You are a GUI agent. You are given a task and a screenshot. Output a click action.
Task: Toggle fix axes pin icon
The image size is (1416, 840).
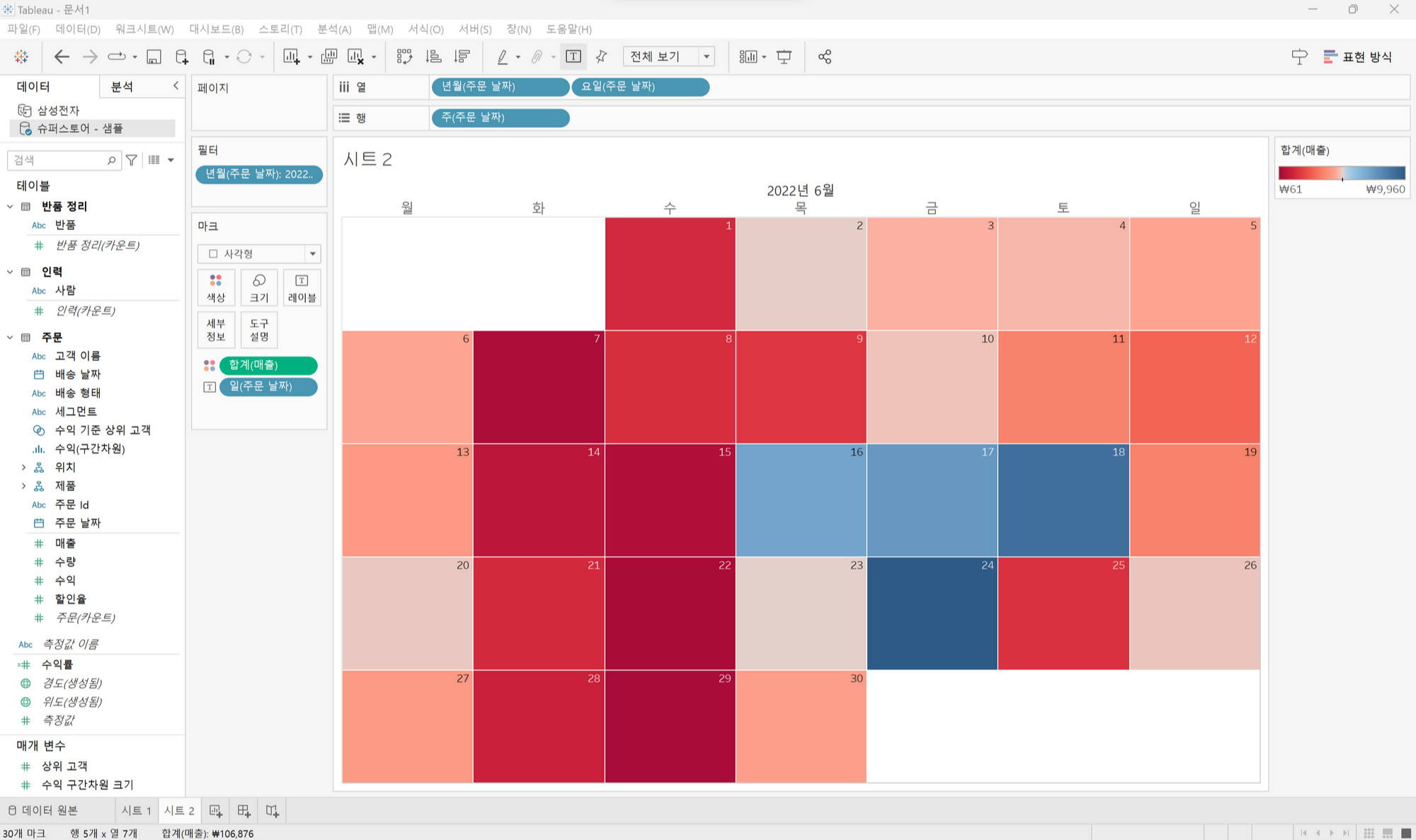[601, 57]
